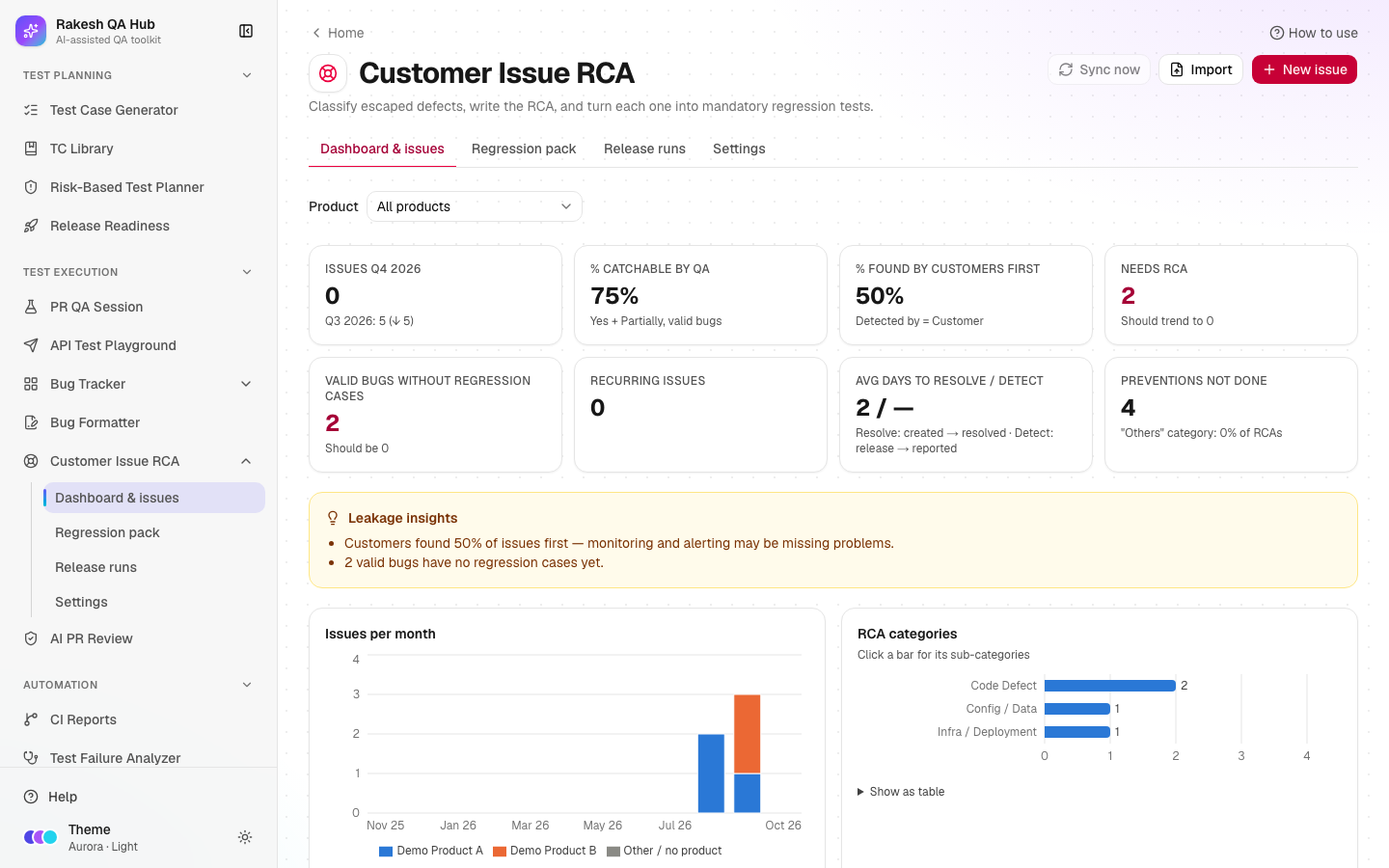
Task: Open Release runs in sidebar submenu
Action: click(x=154, y=567)
